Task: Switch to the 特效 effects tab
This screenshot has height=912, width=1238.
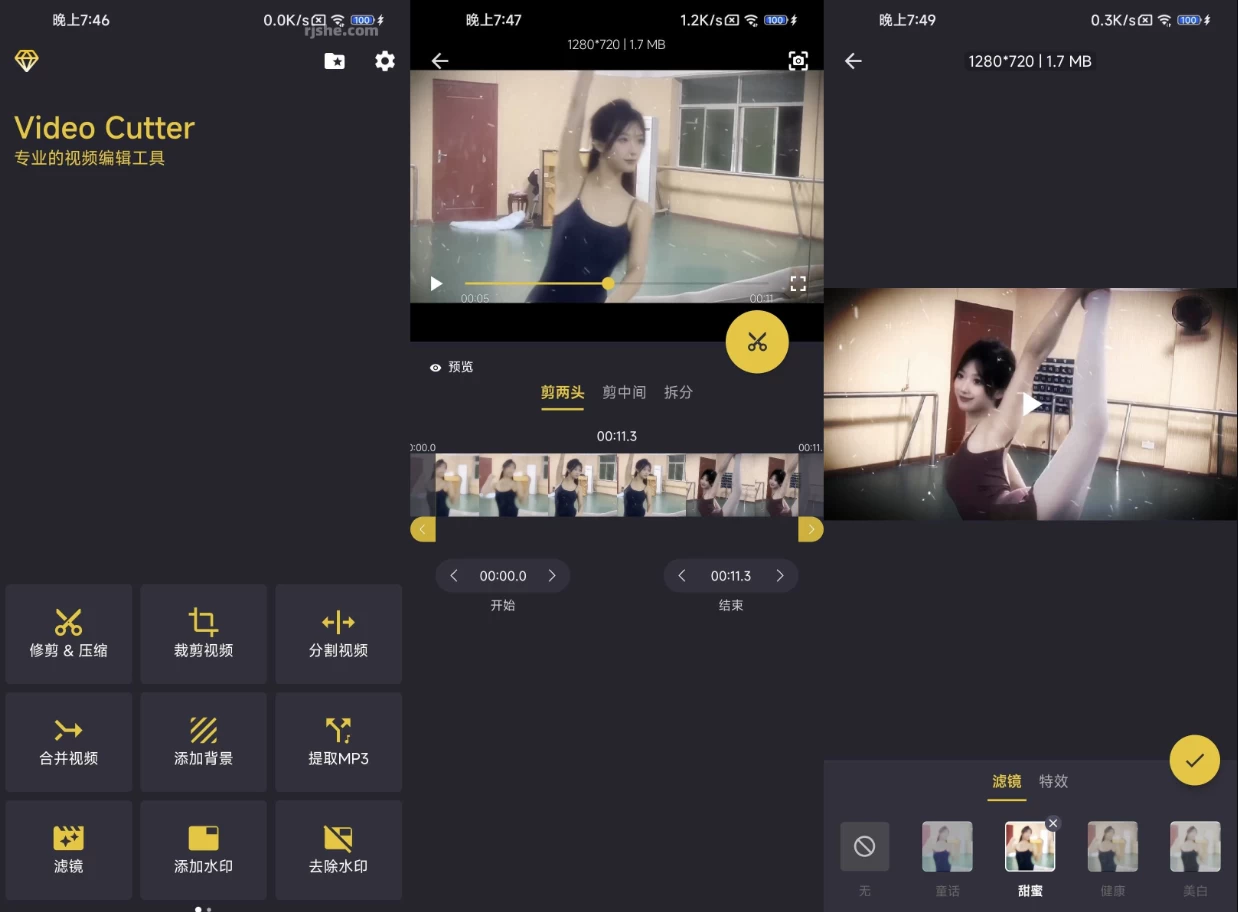Action: 1053,781
